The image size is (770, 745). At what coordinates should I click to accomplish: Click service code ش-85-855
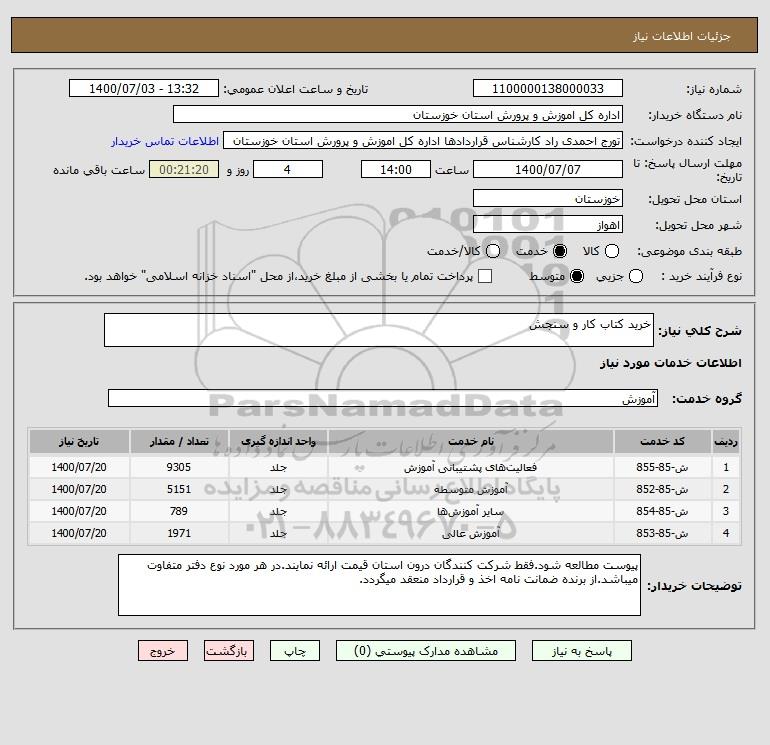[x=662, y=467]
